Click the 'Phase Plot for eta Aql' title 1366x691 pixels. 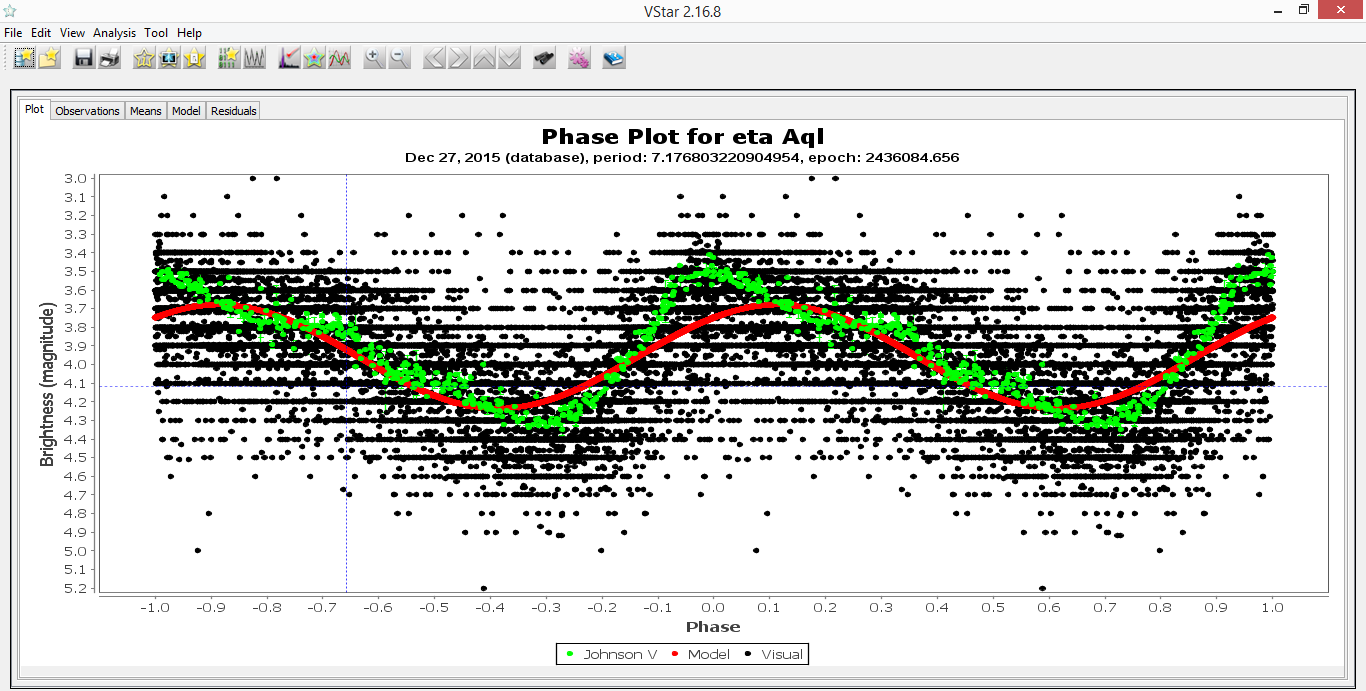(x=683, y=136)
